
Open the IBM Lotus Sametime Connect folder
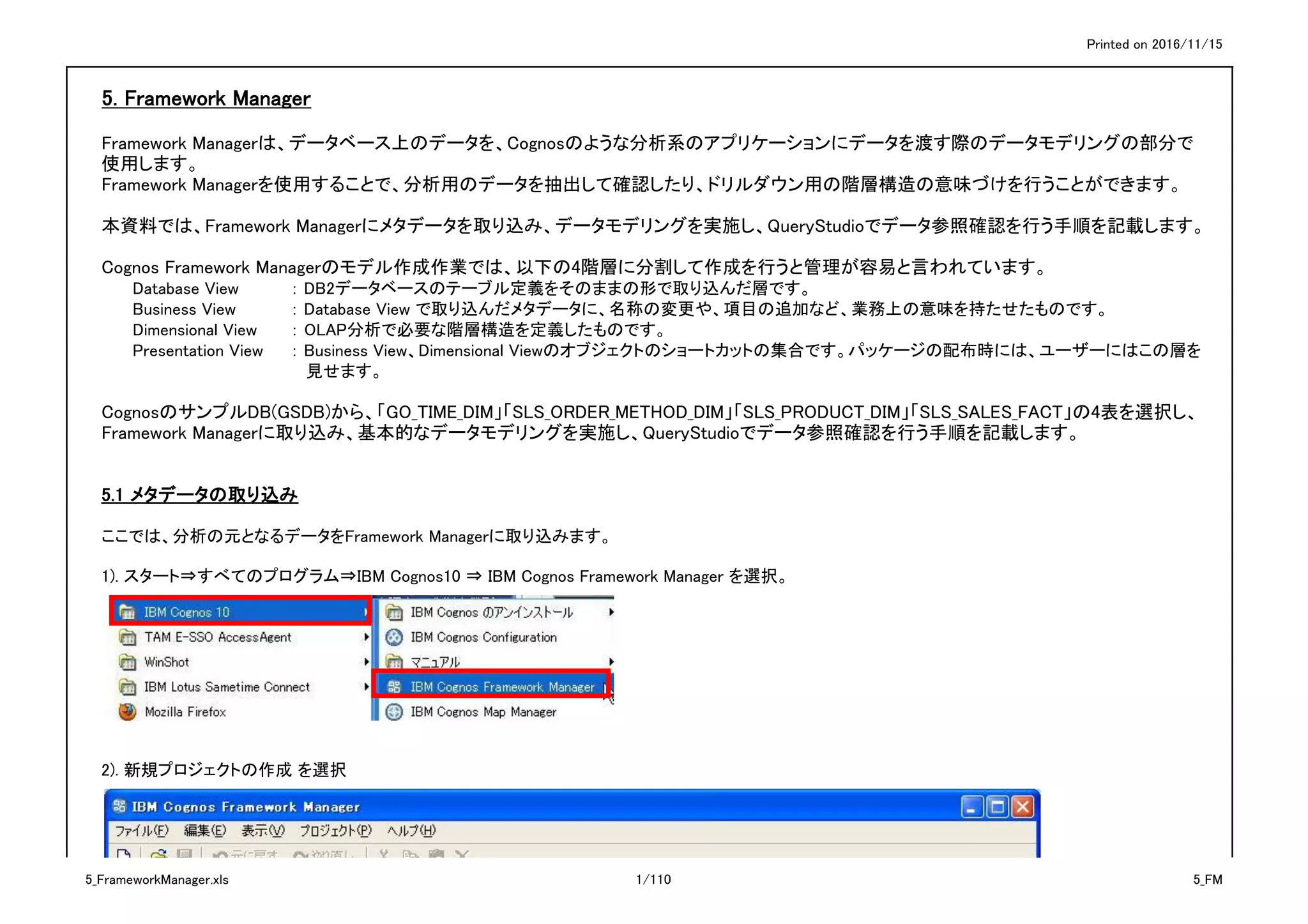226,686
